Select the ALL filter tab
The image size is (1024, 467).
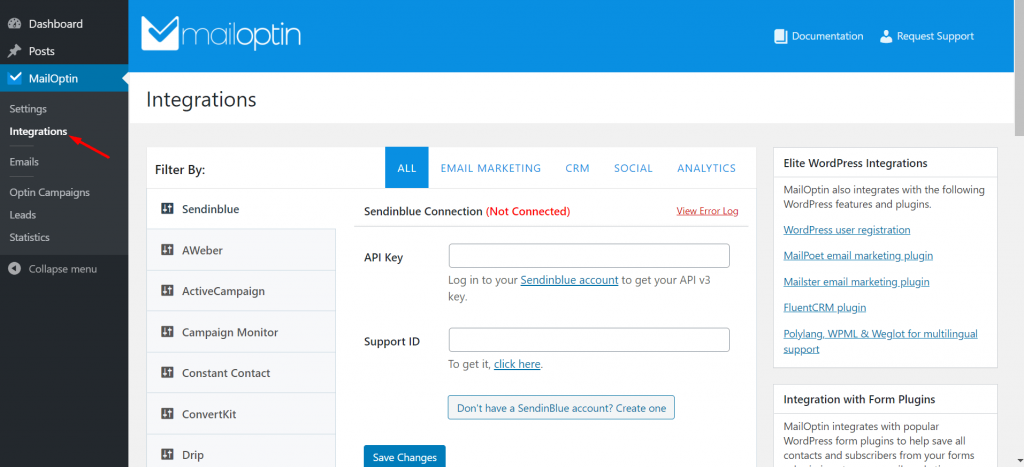pyautogui.click(x=407, y=168)
